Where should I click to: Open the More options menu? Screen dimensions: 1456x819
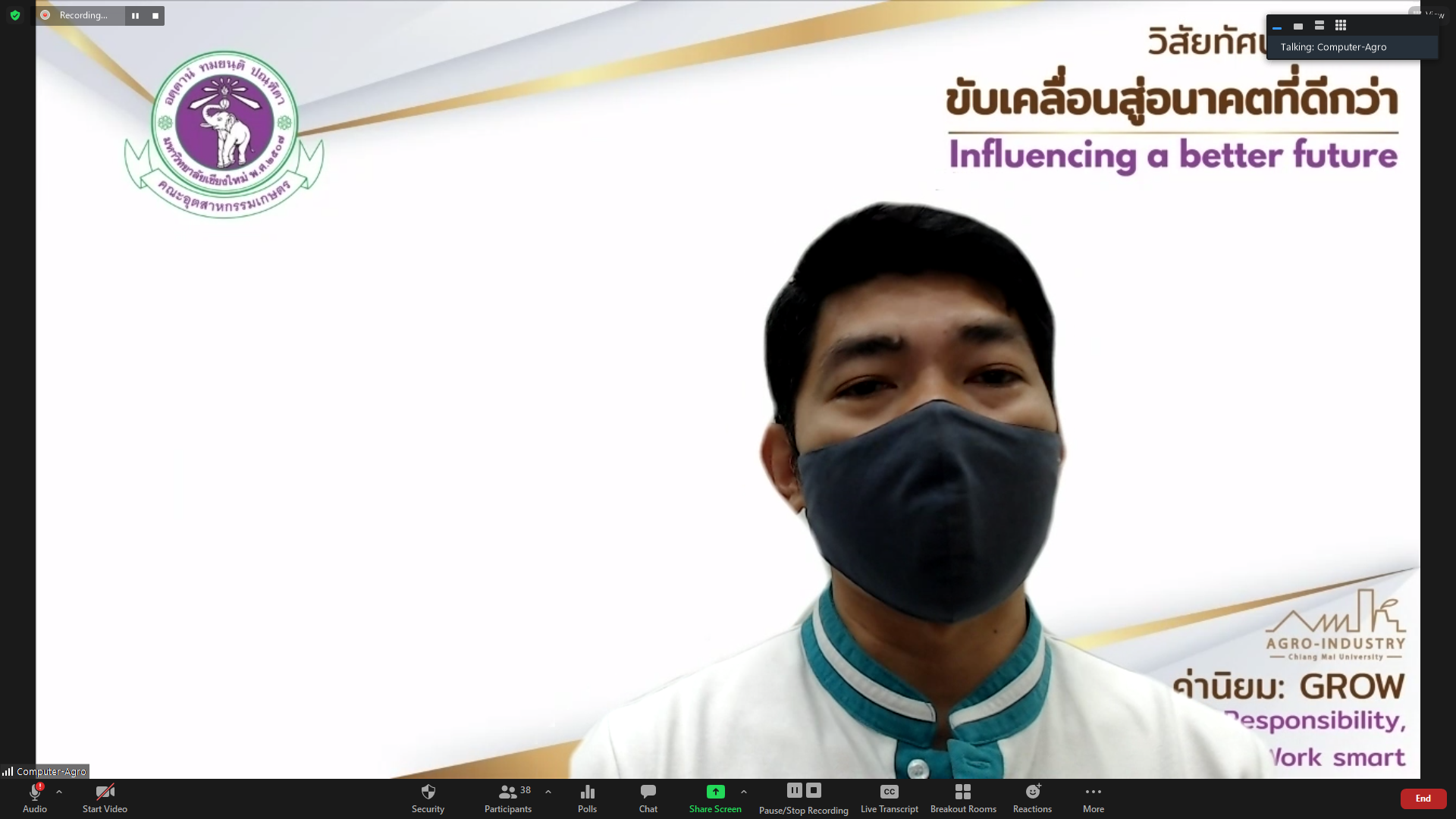click(x=1094, y=798)
